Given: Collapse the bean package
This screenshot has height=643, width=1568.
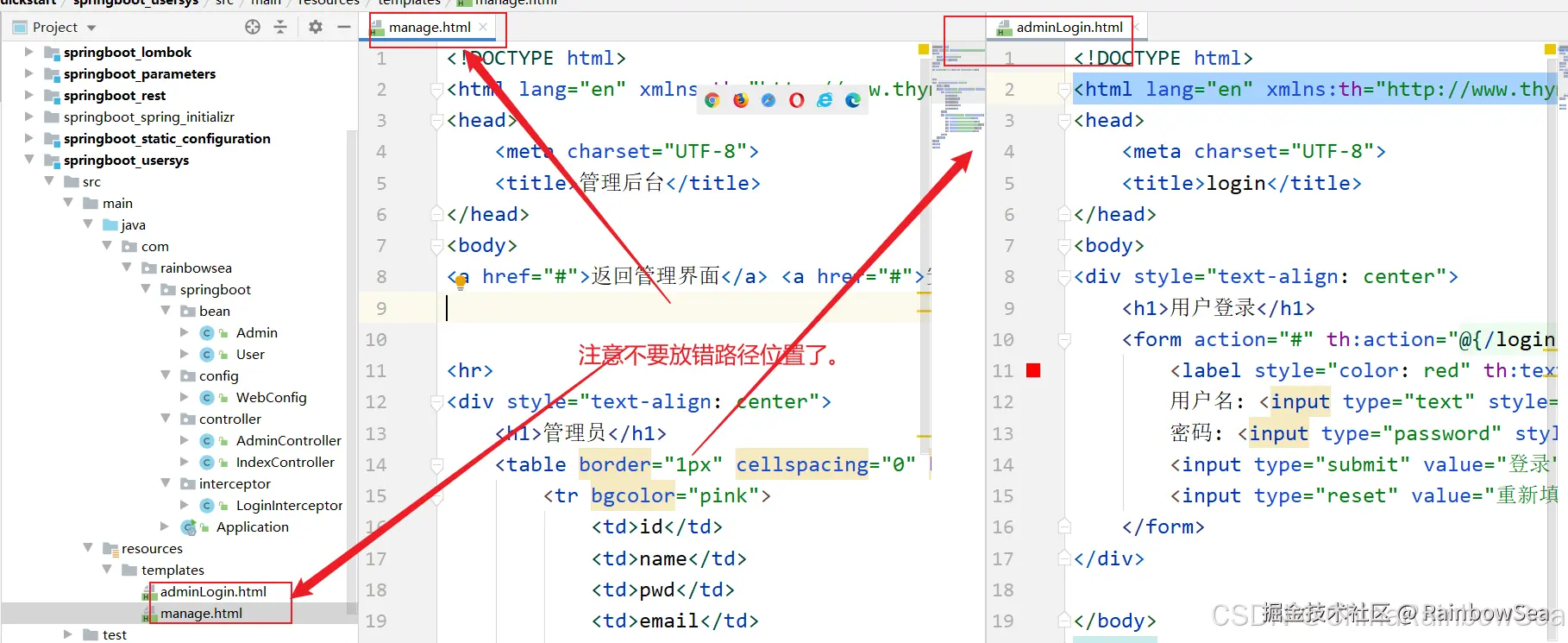Looking at the screenshot, I should (166, 311).
